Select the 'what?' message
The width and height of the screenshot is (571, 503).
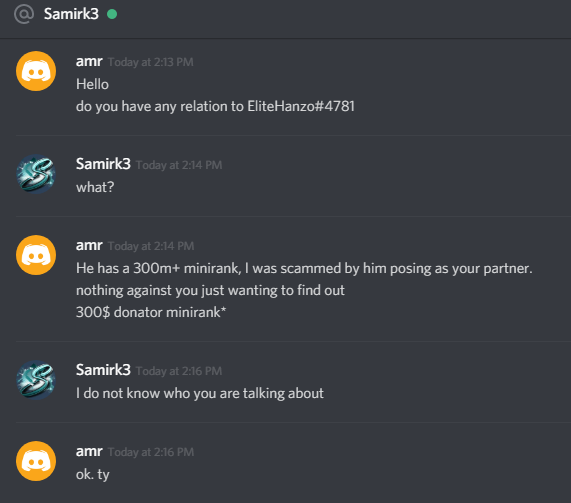(95, 187)
